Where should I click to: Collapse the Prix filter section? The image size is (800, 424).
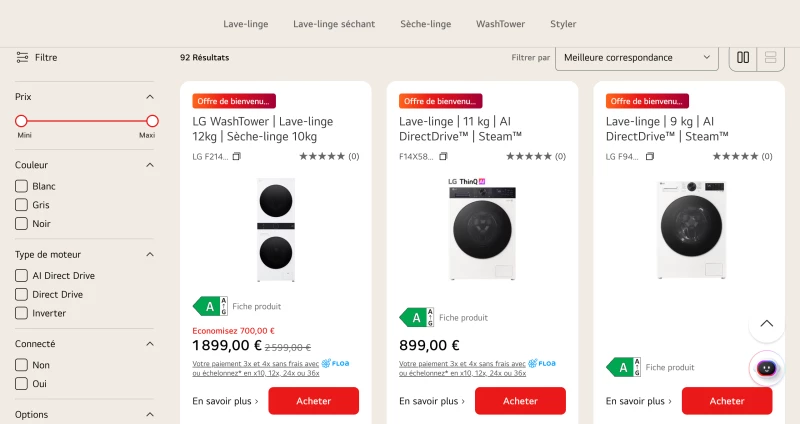149,97
